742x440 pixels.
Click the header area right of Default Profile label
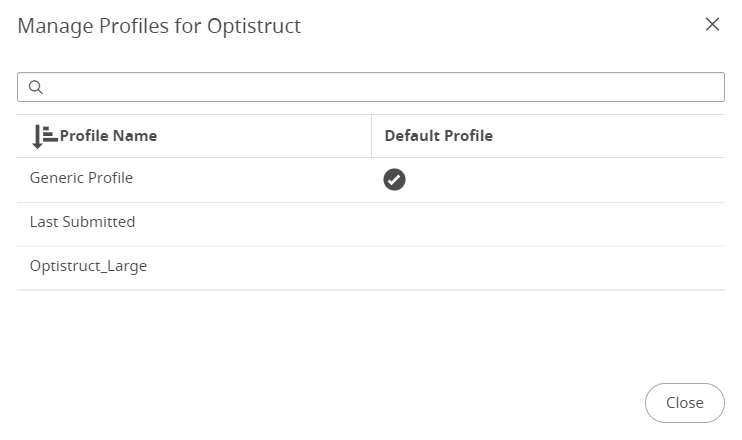(609, 136)
